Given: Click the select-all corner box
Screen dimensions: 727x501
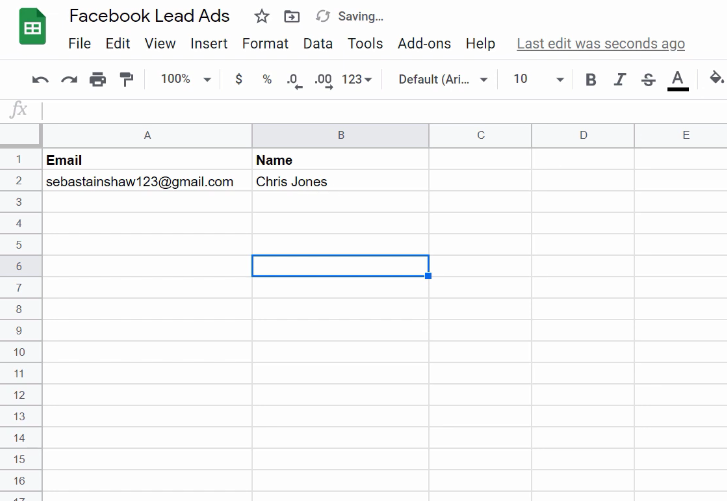Looking at the screenshot, I should coord(20,135).
